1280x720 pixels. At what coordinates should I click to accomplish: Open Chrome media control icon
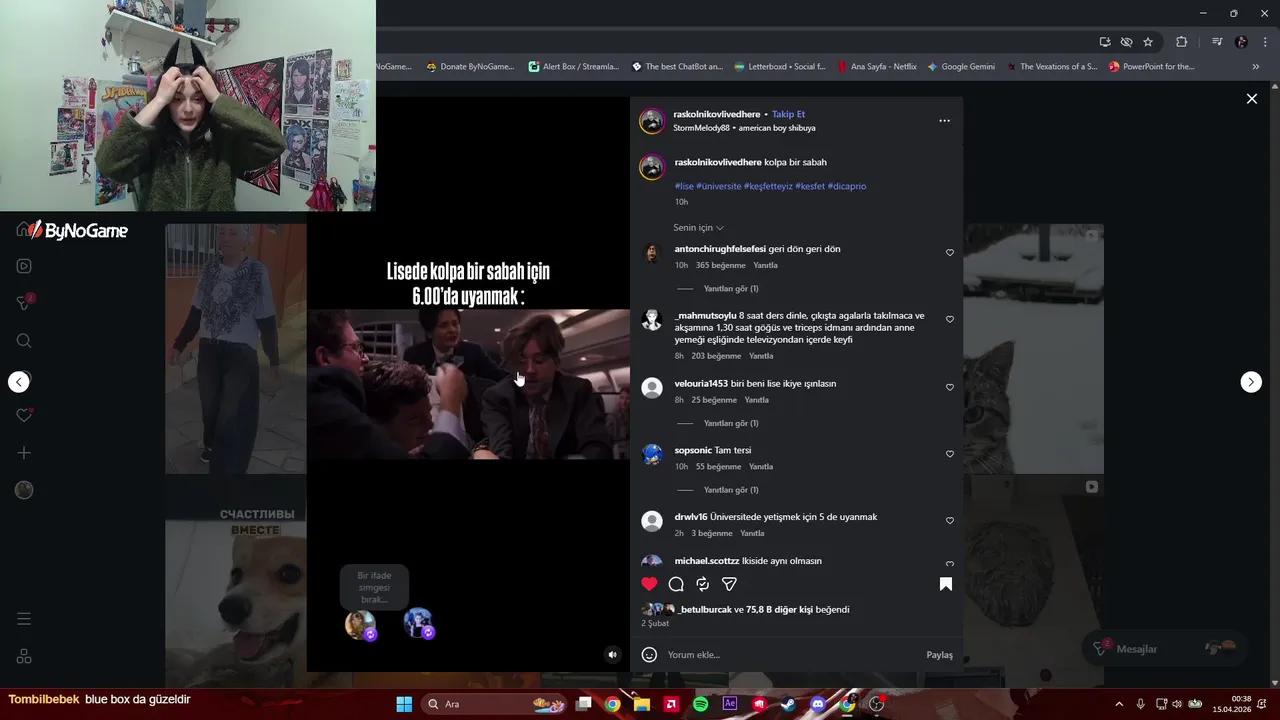pos(1217,42)
